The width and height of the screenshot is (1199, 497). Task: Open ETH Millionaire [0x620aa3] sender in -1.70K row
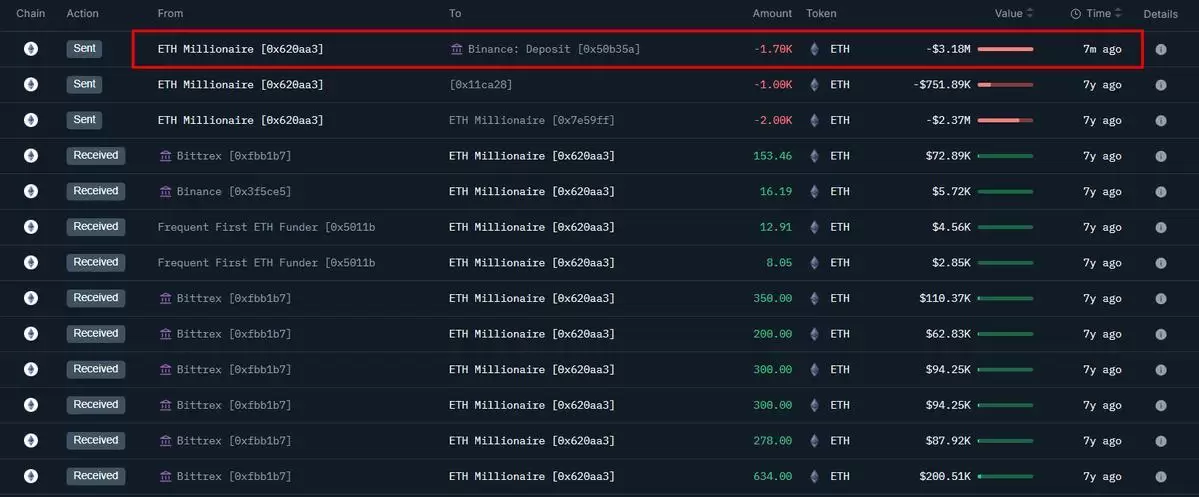(240, 49)
